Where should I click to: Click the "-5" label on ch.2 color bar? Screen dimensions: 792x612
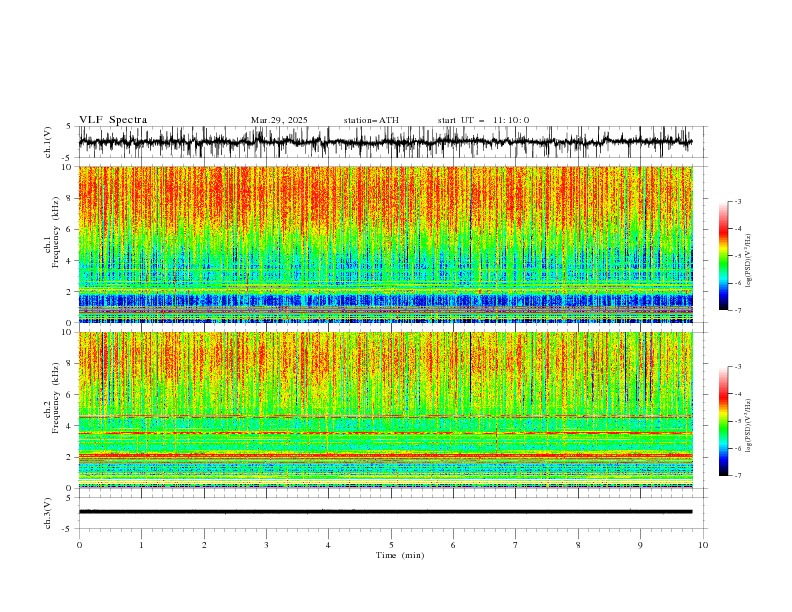[738, 421]
